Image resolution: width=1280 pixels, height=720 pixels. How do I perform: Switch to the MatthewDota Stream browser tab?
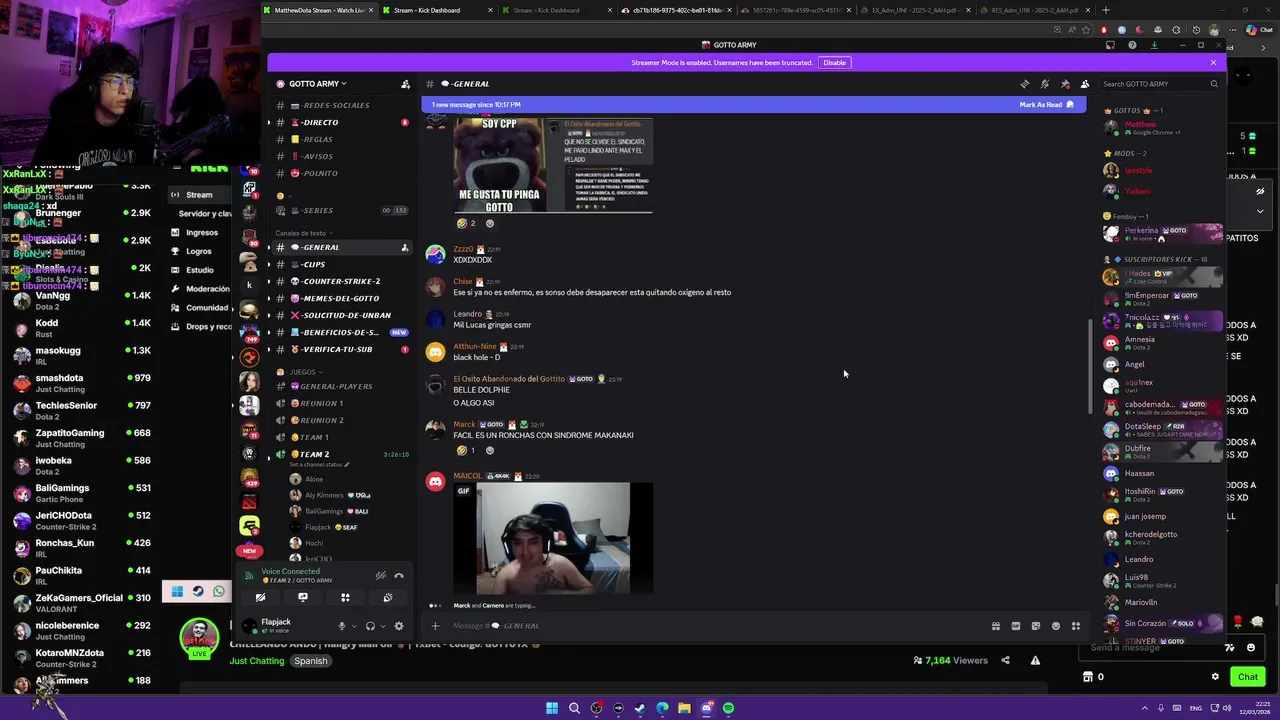click(318, 10)
